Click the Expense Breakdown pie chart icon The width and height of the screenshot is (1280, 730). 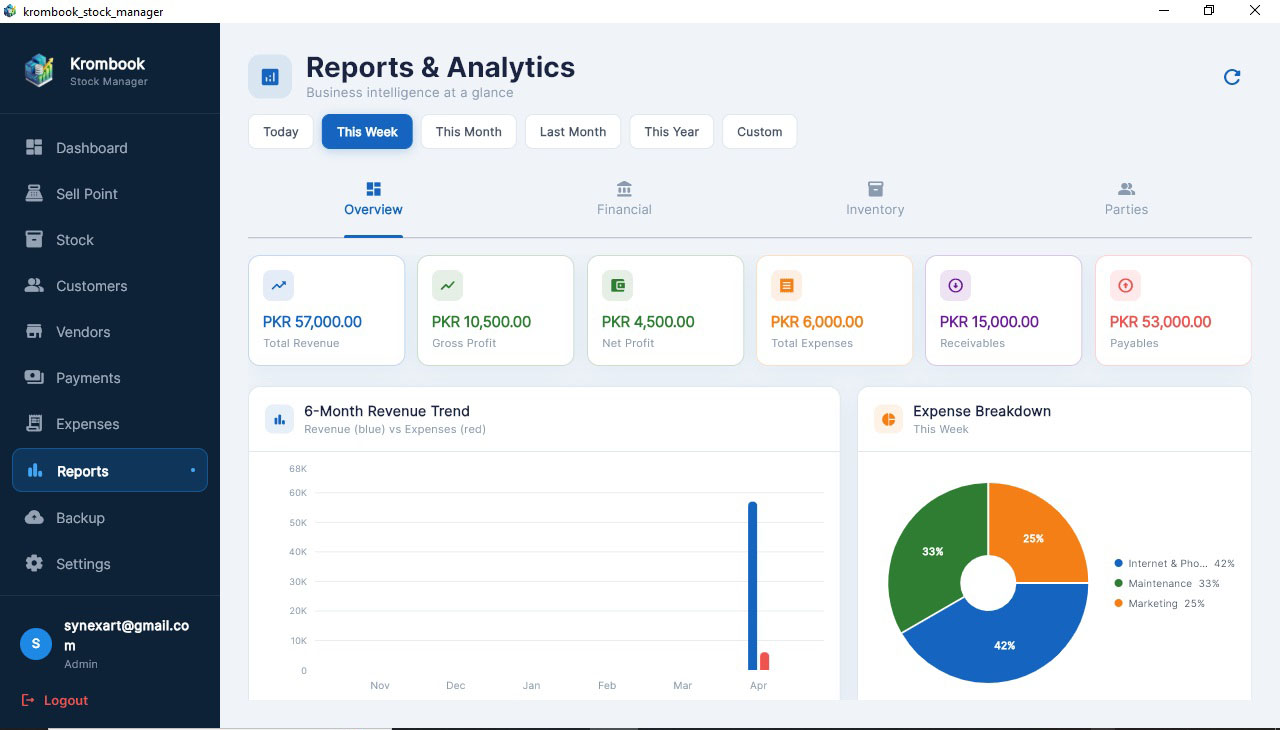887,419
